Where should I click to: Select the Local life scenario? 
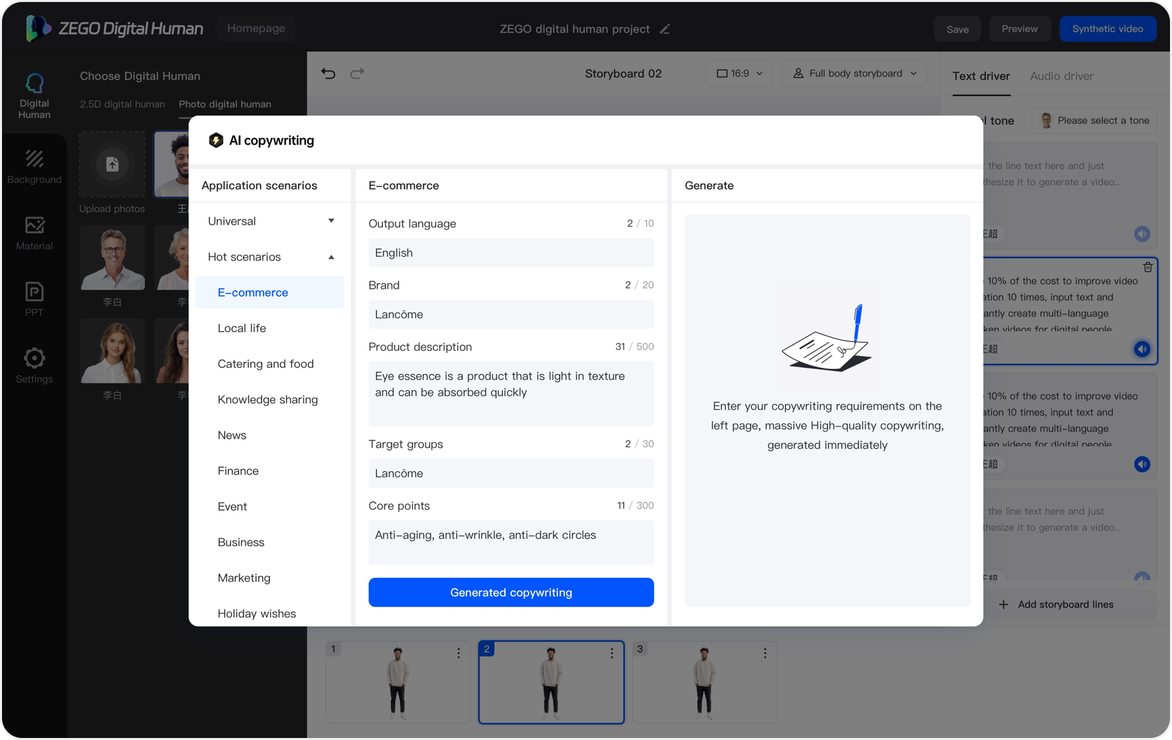click(242, 328)
